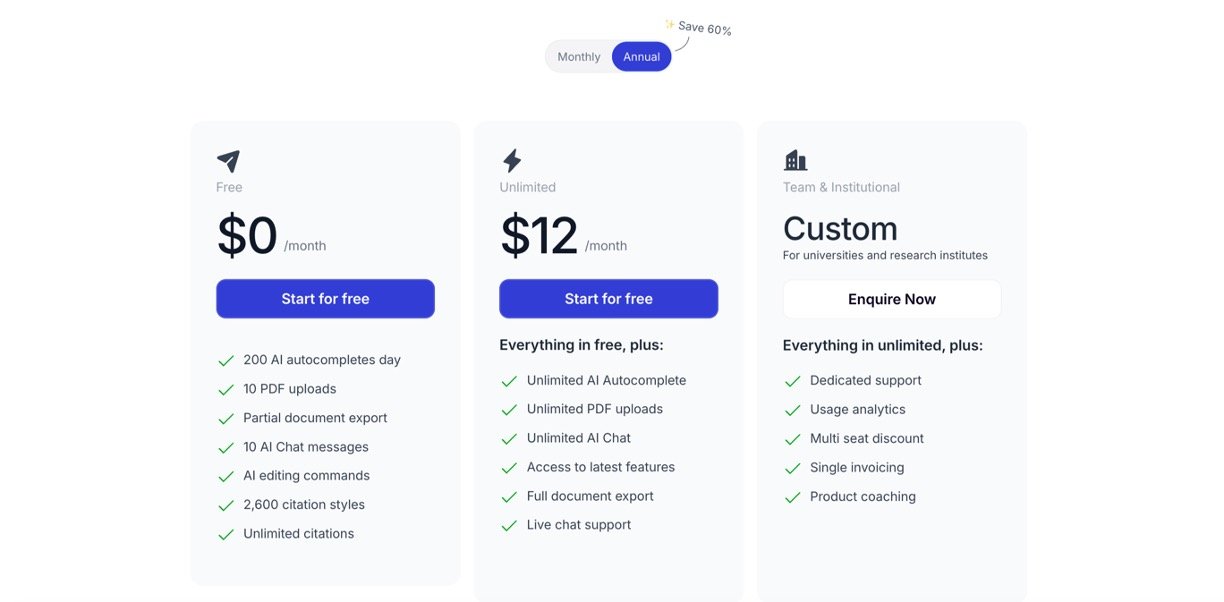
Task: Click the Save 60% sparkle label
Action: pyautogui.click(x=699, y=28)
